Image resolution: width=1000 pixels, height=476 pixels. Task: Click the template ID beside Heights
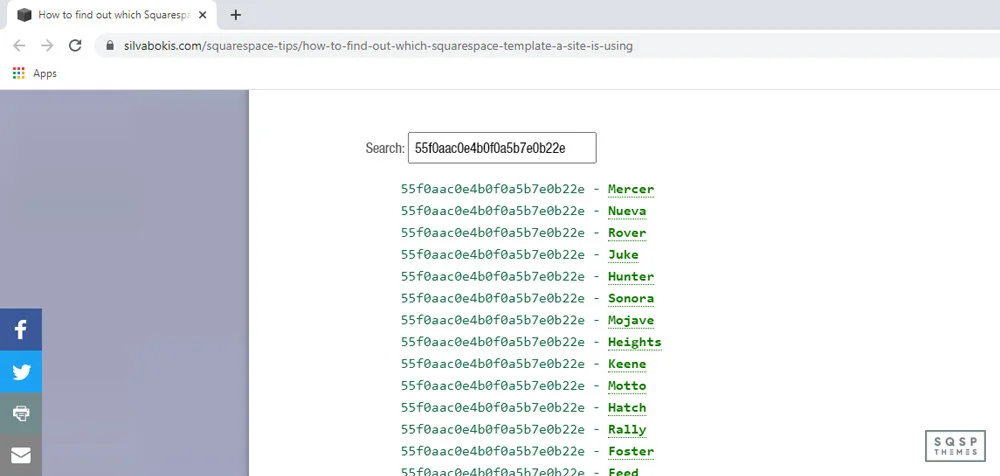tap(492, 342)
